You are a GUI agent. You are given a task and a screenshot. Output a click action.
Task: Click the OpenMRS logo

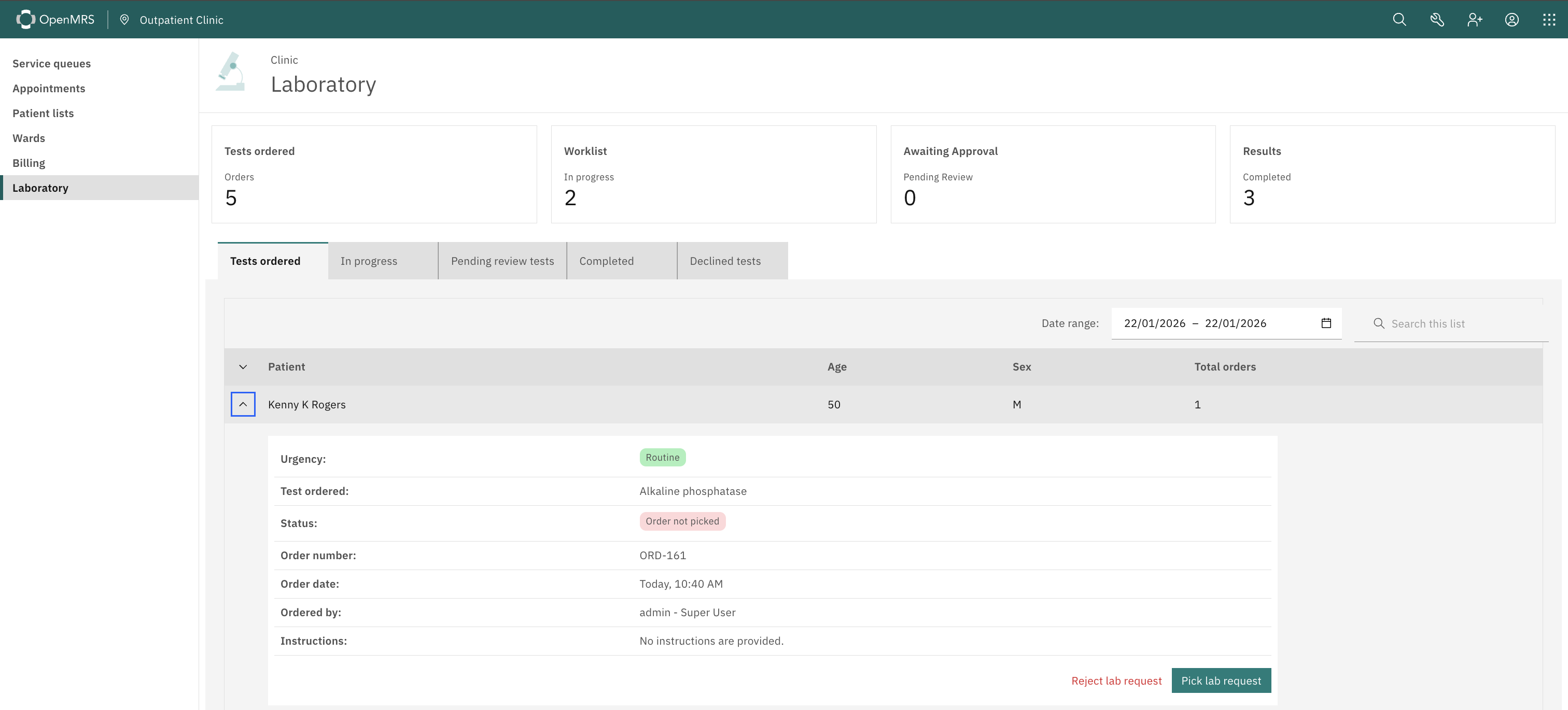(55, 20)
